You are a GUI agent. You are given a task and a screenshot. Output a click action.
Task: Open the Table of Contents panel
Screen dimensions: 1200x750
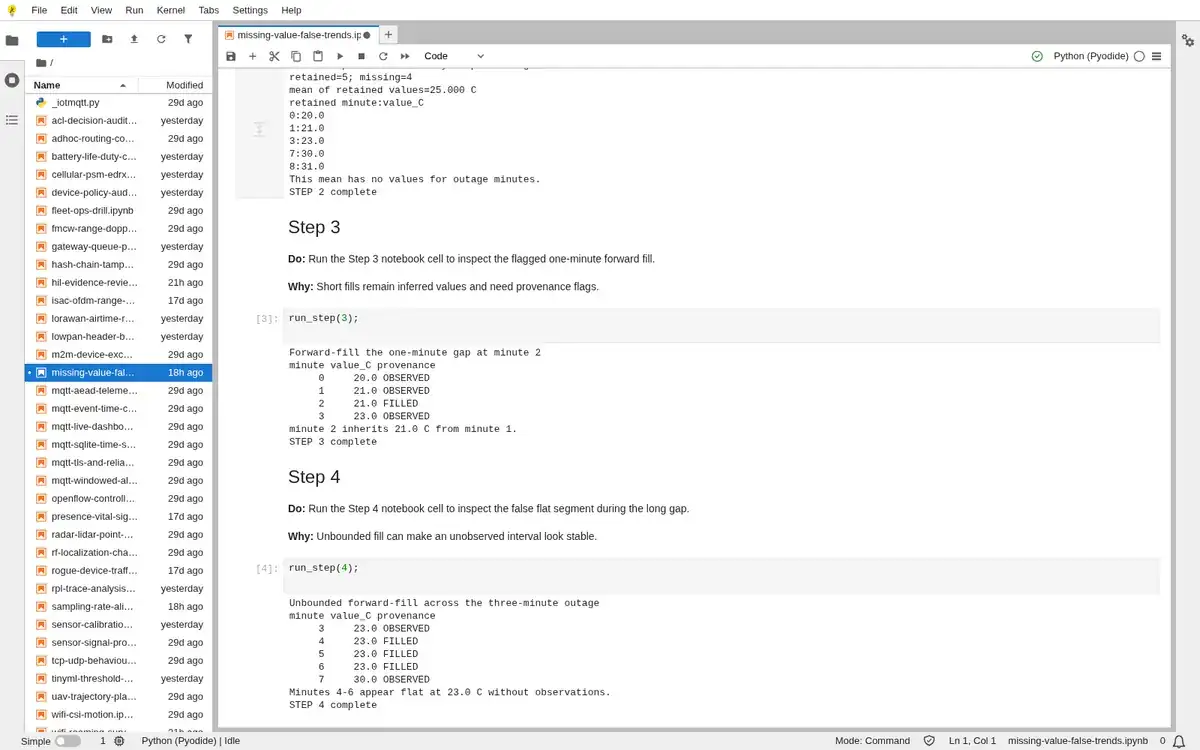(x=12, y=120)
